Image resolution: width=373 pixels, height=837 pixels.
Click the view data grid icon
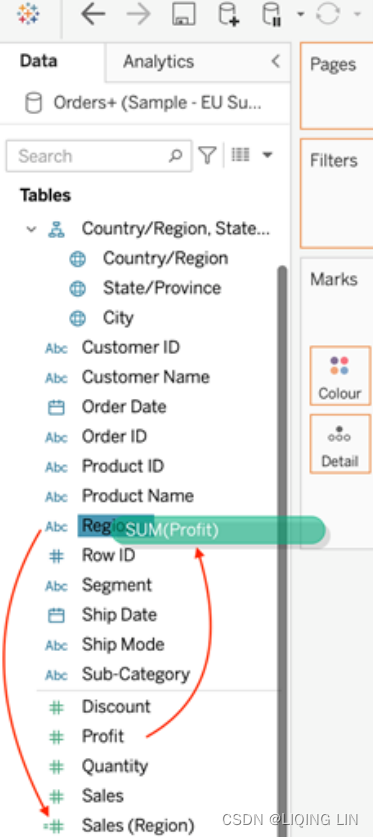pos(240,155)
